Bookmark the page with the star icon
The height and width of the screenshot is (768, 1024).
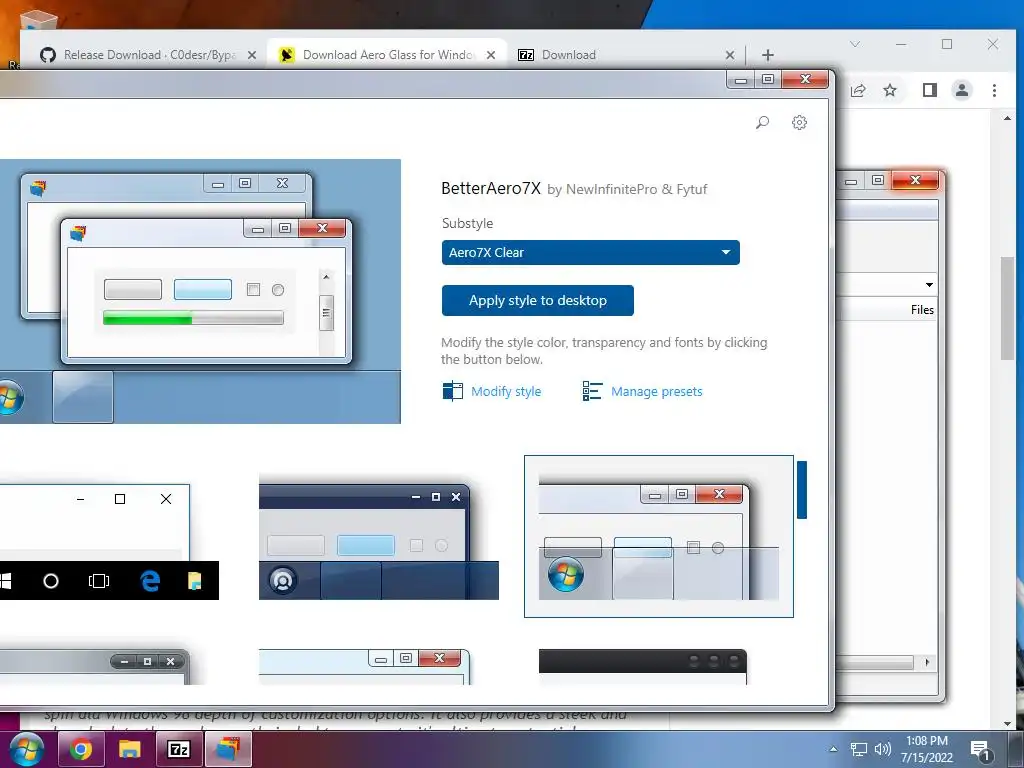coord(889,90)
